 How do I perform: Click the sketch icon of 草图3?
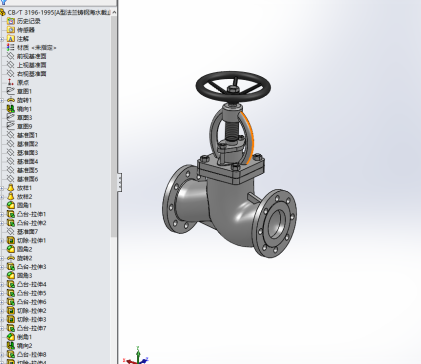coord(11,118)
